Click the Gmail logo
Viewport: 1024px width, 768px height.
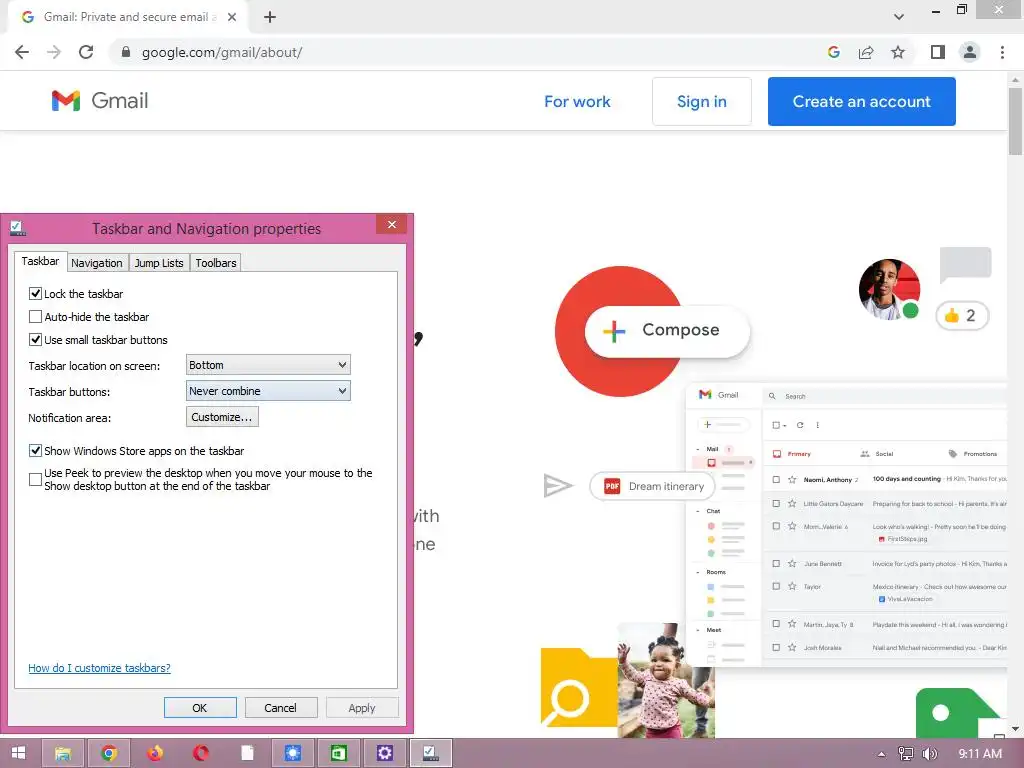coord(100,101)
